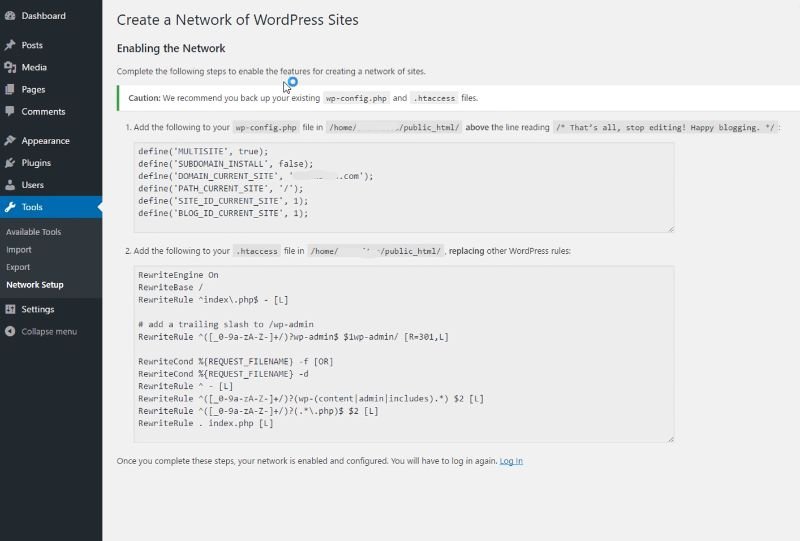
Task: Click inside the wp-config.php code textarea
Action: 404,187
